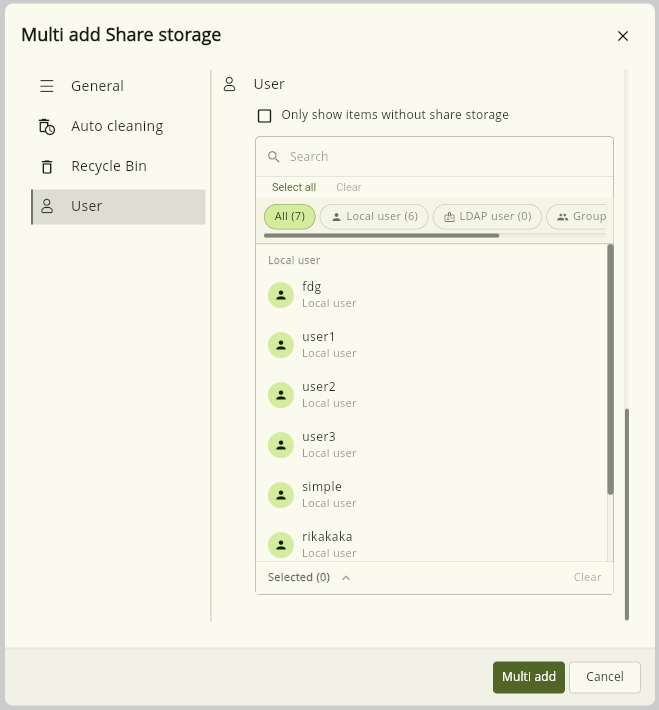The width and height of the screenshot is (659, 710).
Task: Cancel the Multi add dialog
Action: [x=605, y=677]
